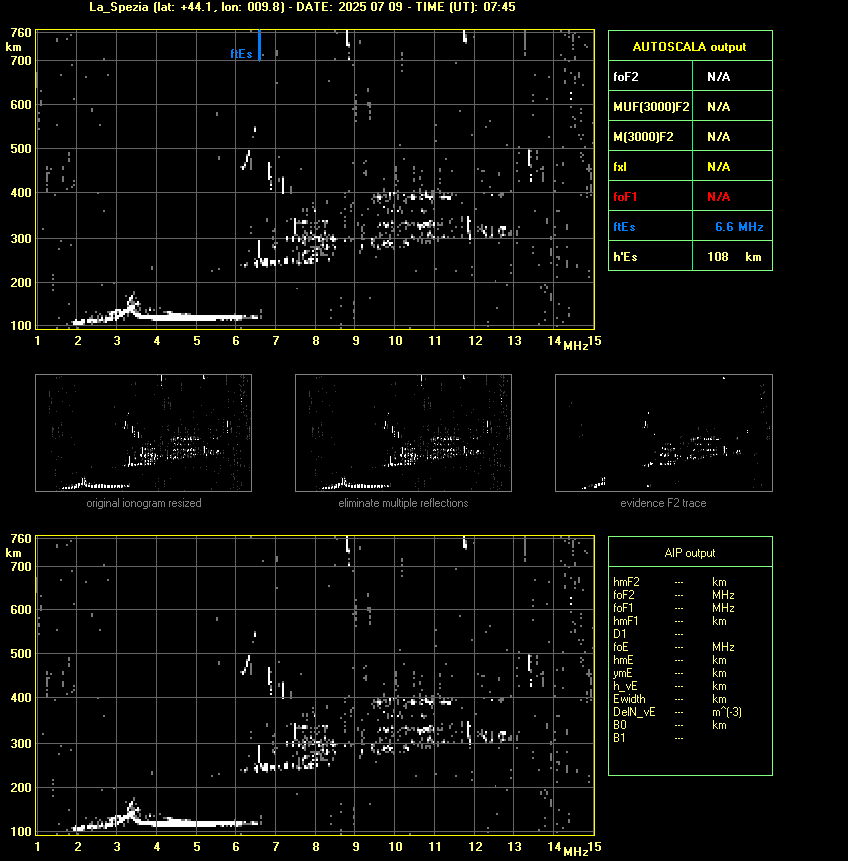Click the DelN_vE row in AIP output
This screenshot has height=861, width=848.
[678, 712]
